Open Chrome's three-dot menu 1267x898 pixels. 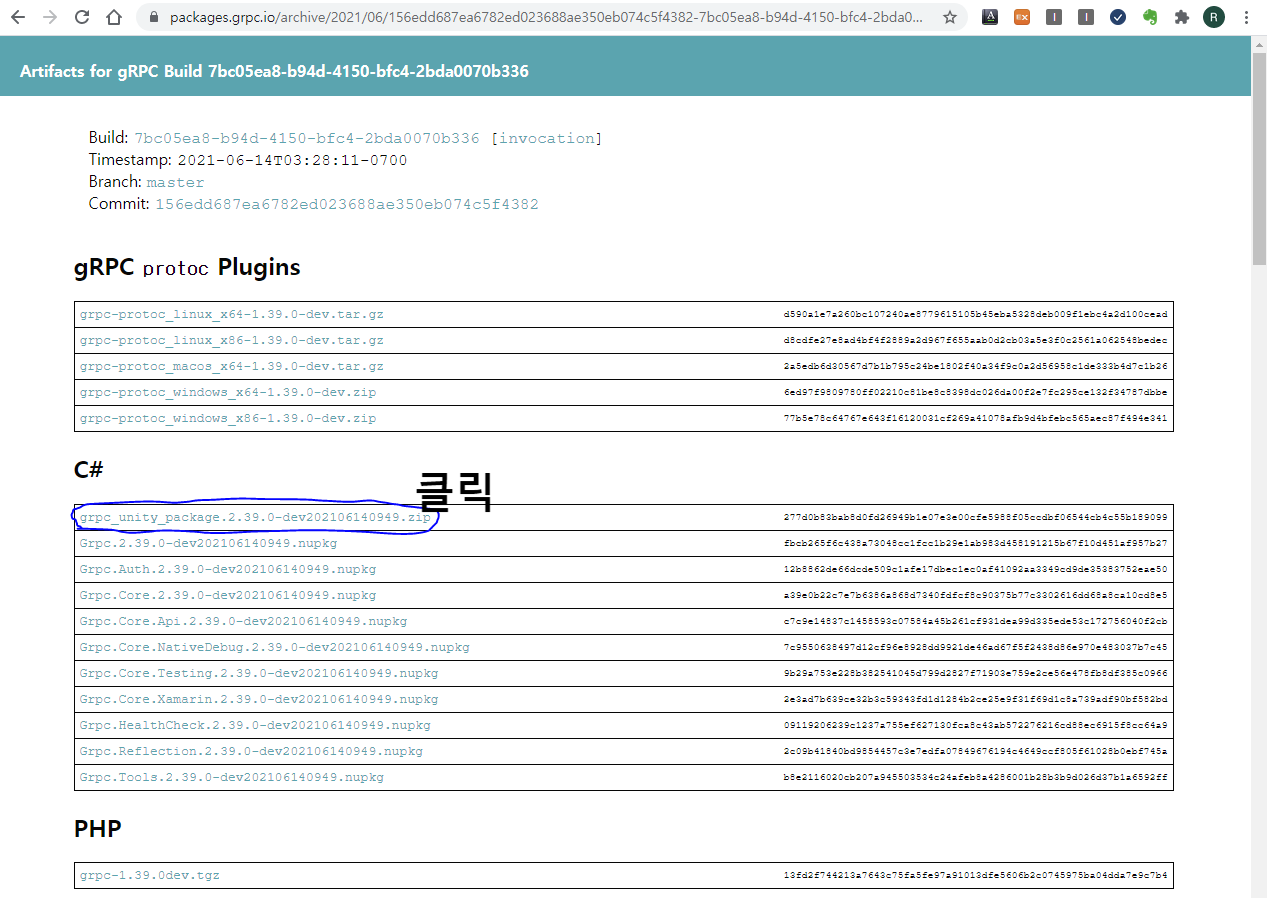click(x=1246, y=17)
